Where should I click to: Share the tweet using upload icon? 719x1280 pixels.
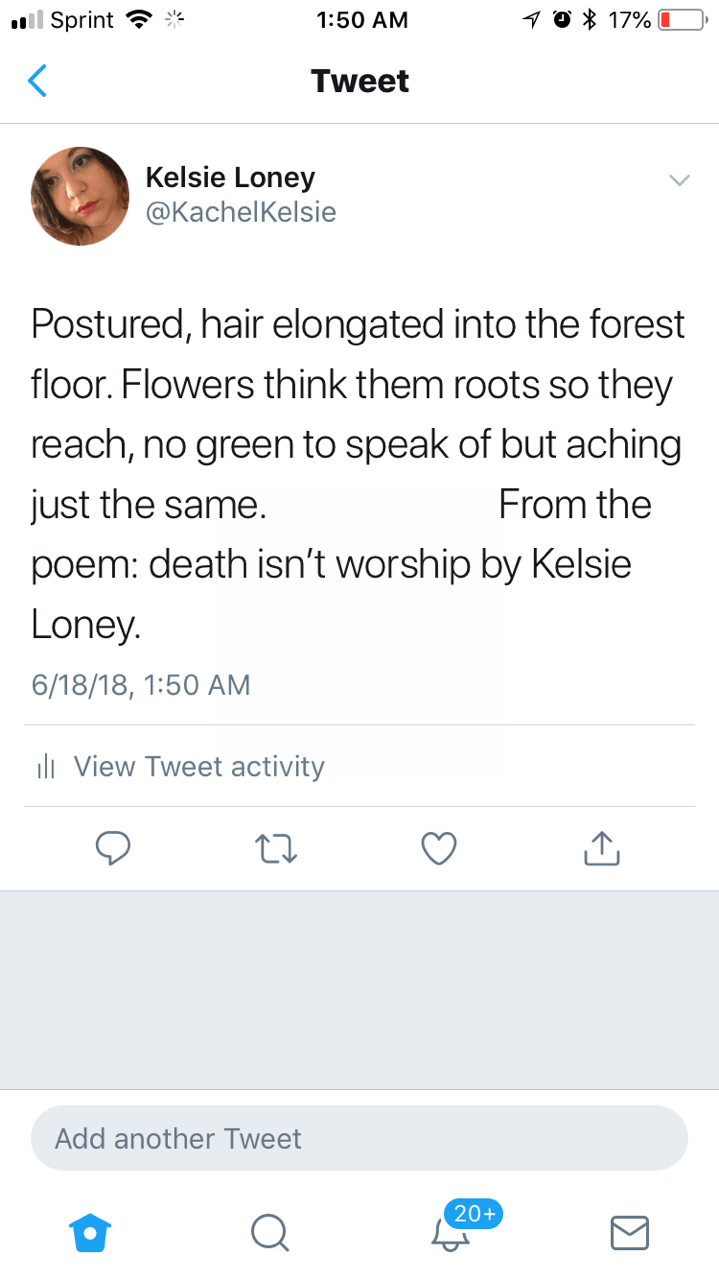(x=601, y=849)
